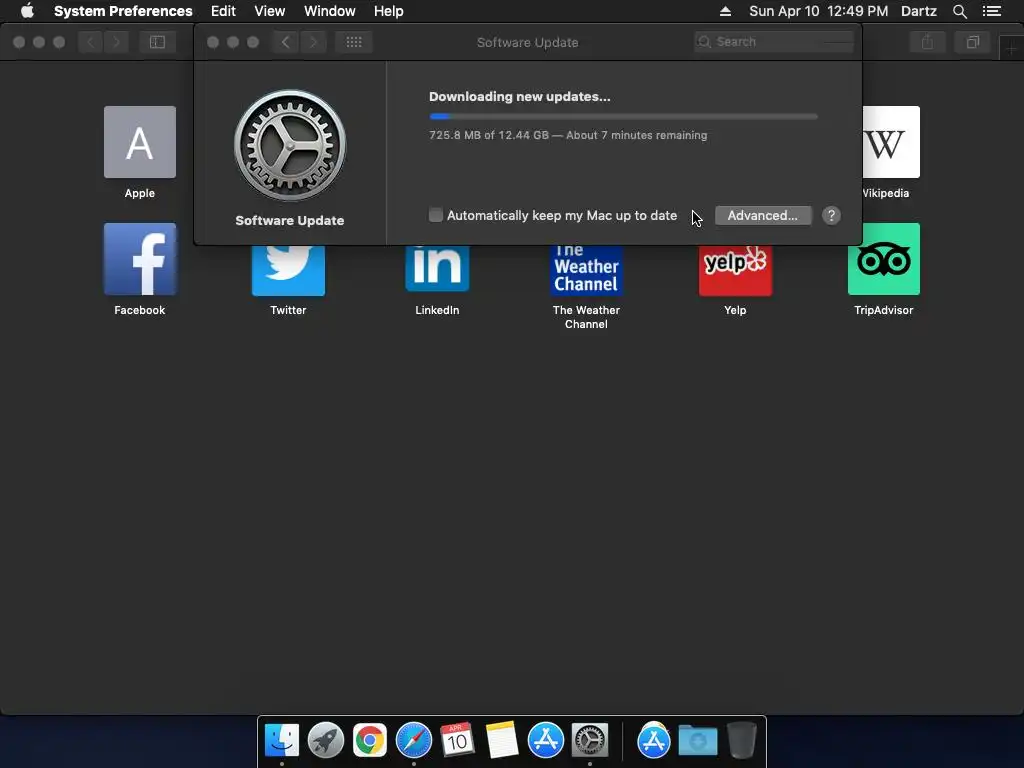
Task: Open Notes from the Dock
Action: (502, 740)
